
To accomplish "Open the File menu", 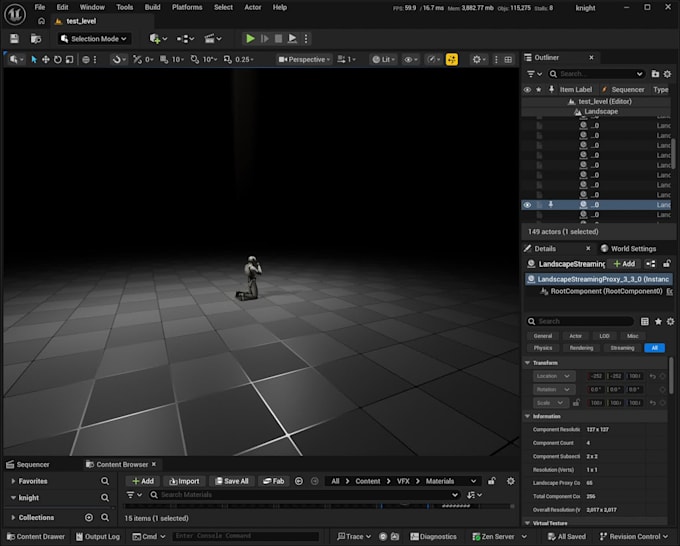I will click(40, 7).
